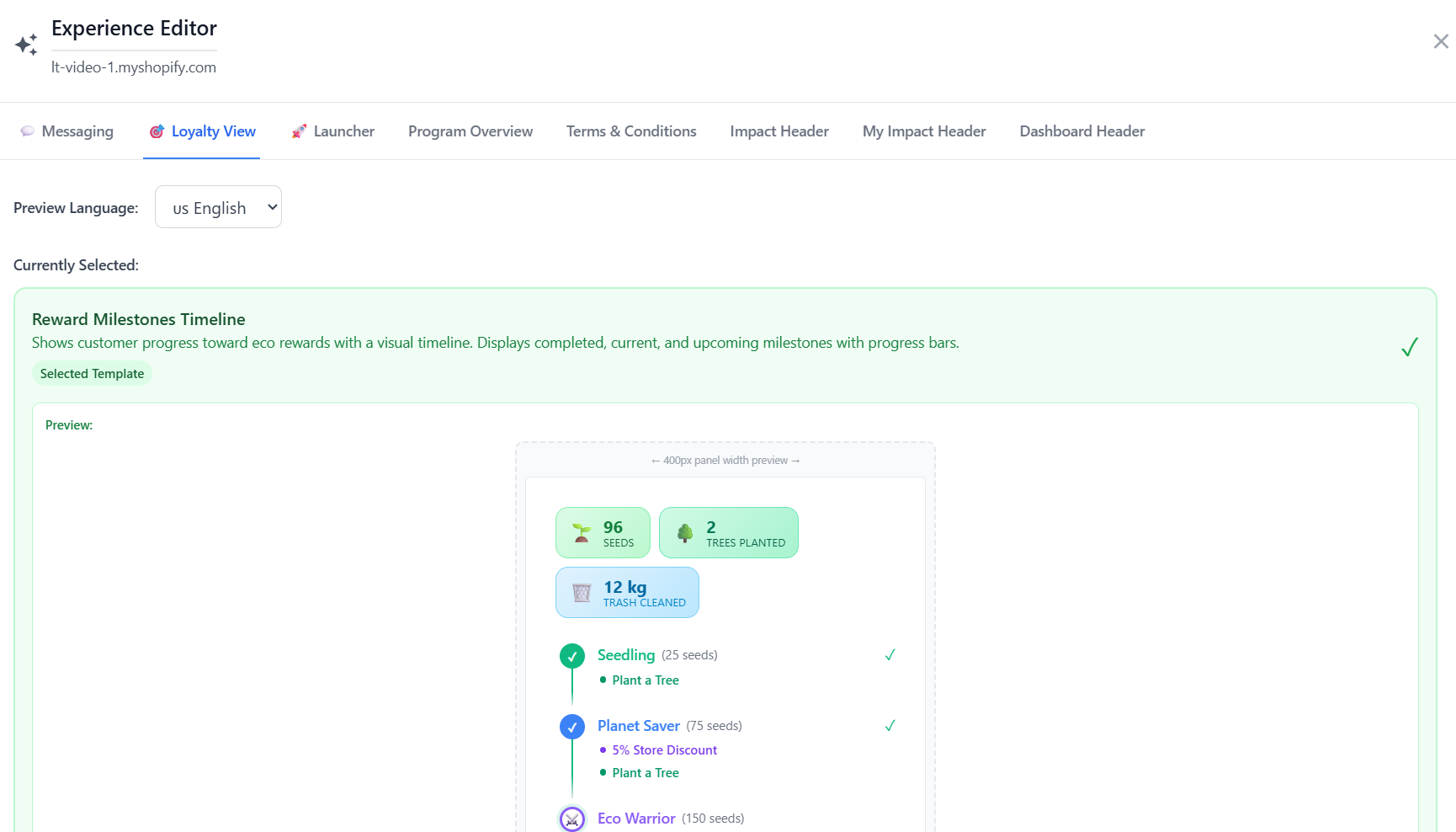Toggle the Seedling milestone completion checkmark
Viewport: 1456px width, 832px height.
(890, 654)
